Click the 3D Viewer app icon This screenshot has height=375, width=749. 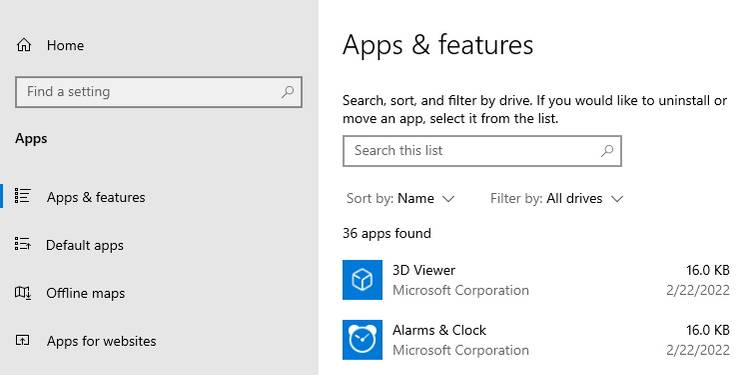[363, 280]
